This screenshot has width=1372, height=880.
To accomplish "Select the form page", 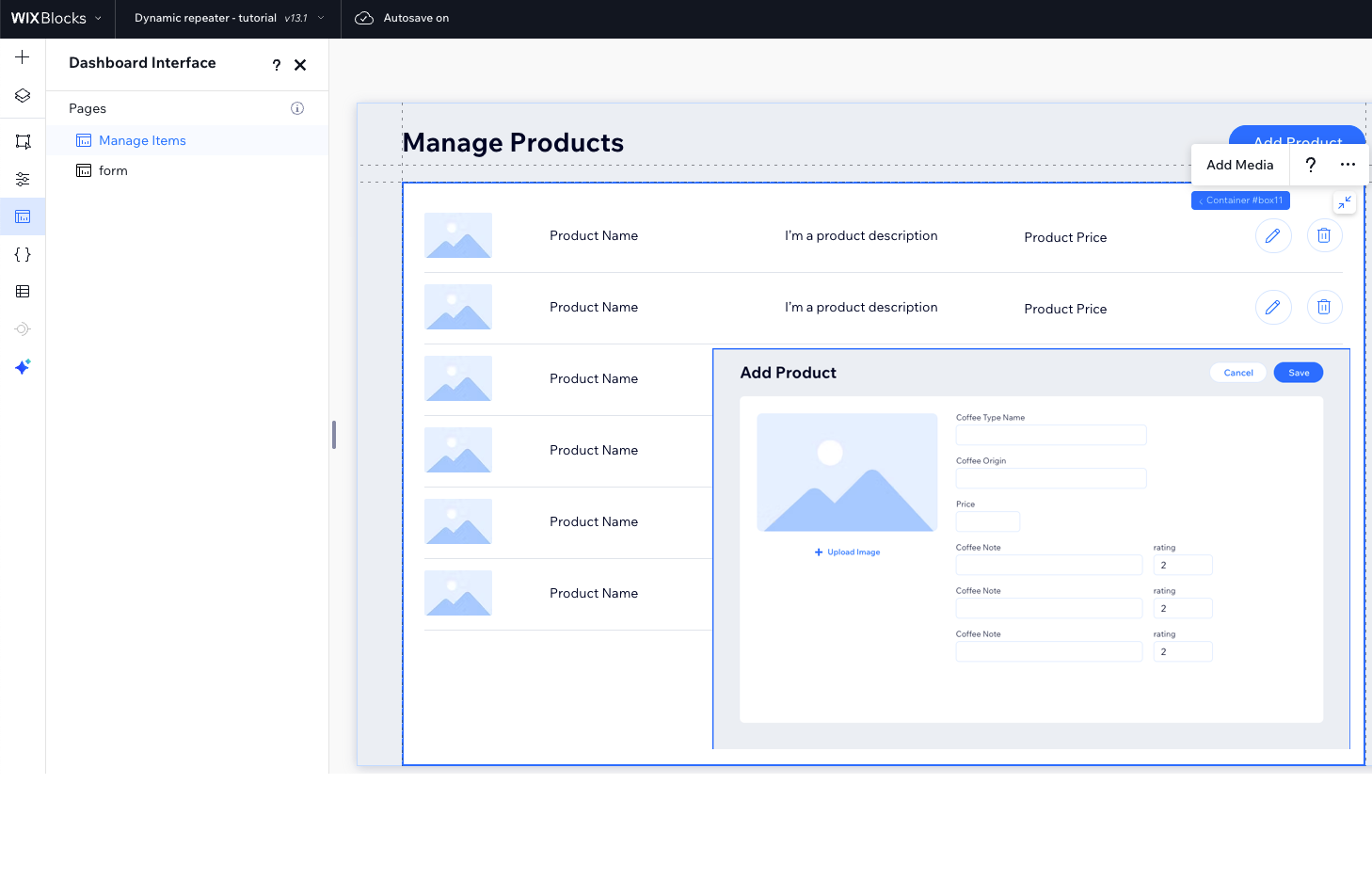I will tap(113, 170).
